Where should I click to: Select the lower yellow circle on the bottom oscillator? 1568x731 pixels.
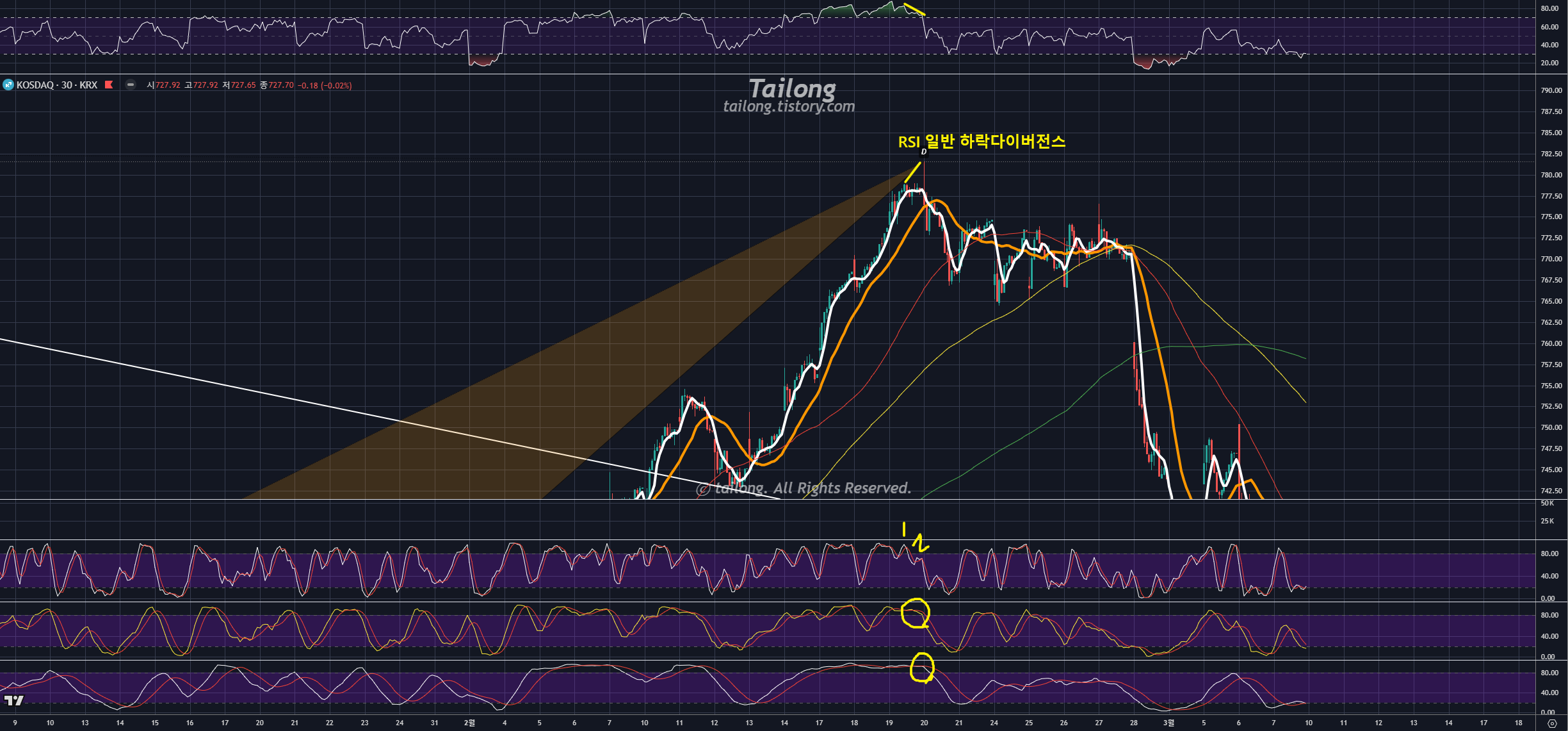tap(922, 668)
